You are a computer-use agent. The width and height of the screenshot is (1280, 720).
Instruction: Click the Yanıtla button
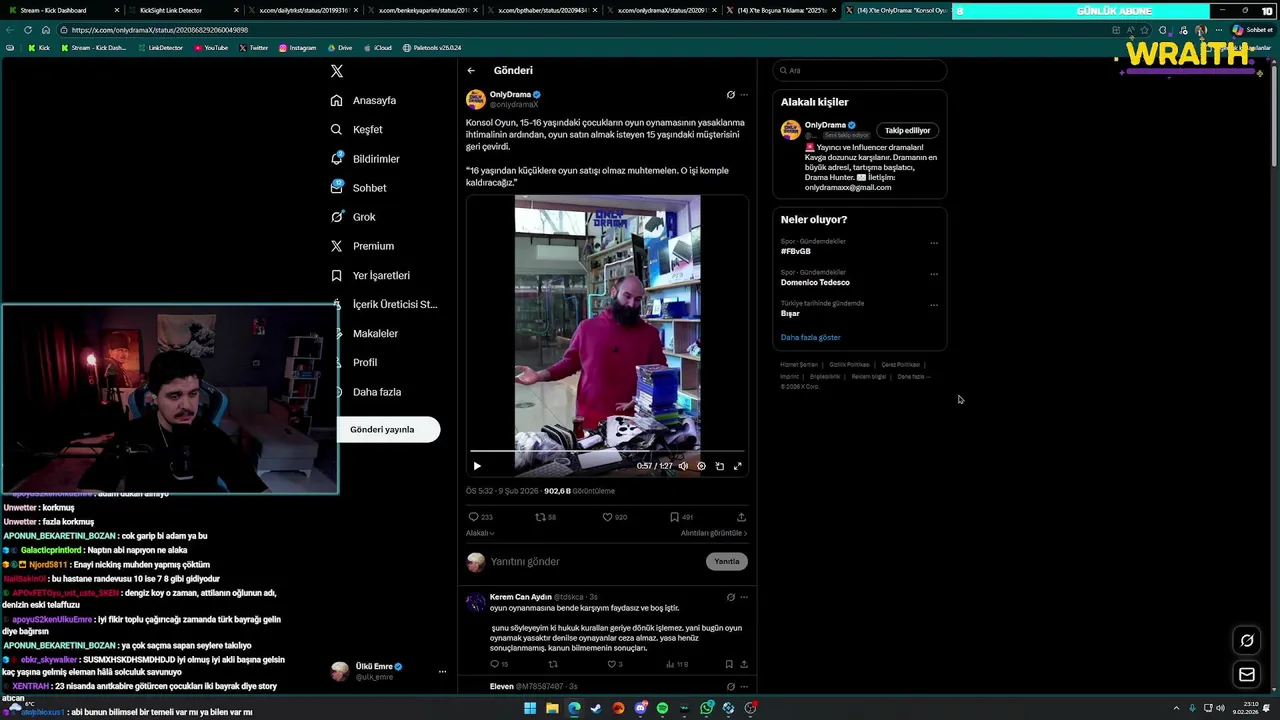[727, 562]
